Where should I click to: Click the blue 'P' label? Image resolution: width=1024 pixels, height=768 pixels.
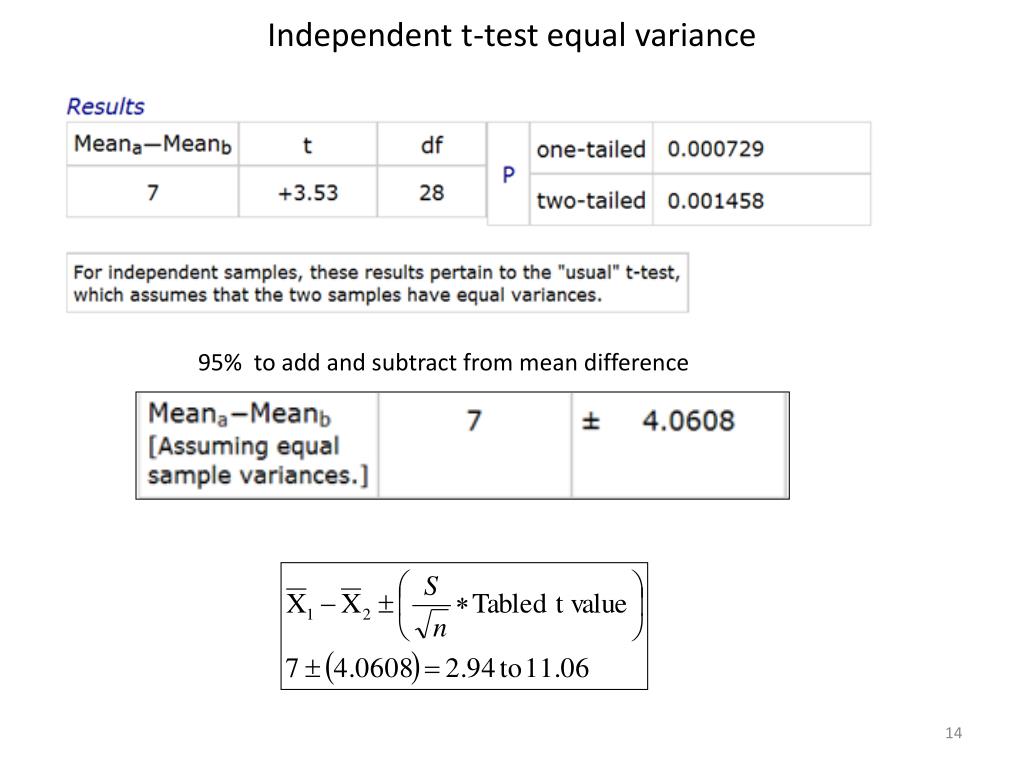point(508,174)
